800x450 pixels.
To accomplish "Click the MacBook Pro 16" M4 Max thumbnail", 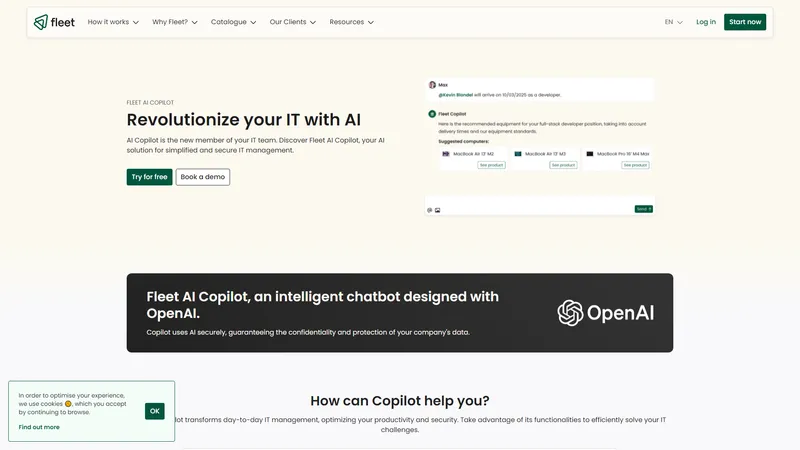I will (x=590, y=154).
